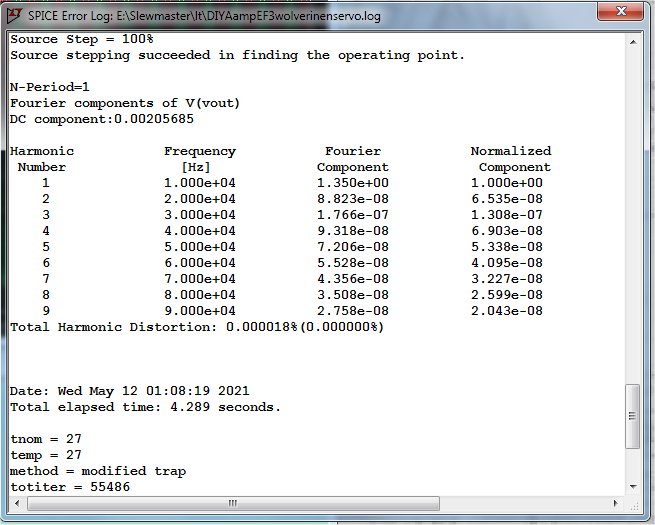Click Fourier component 2.758e-08

353,311
